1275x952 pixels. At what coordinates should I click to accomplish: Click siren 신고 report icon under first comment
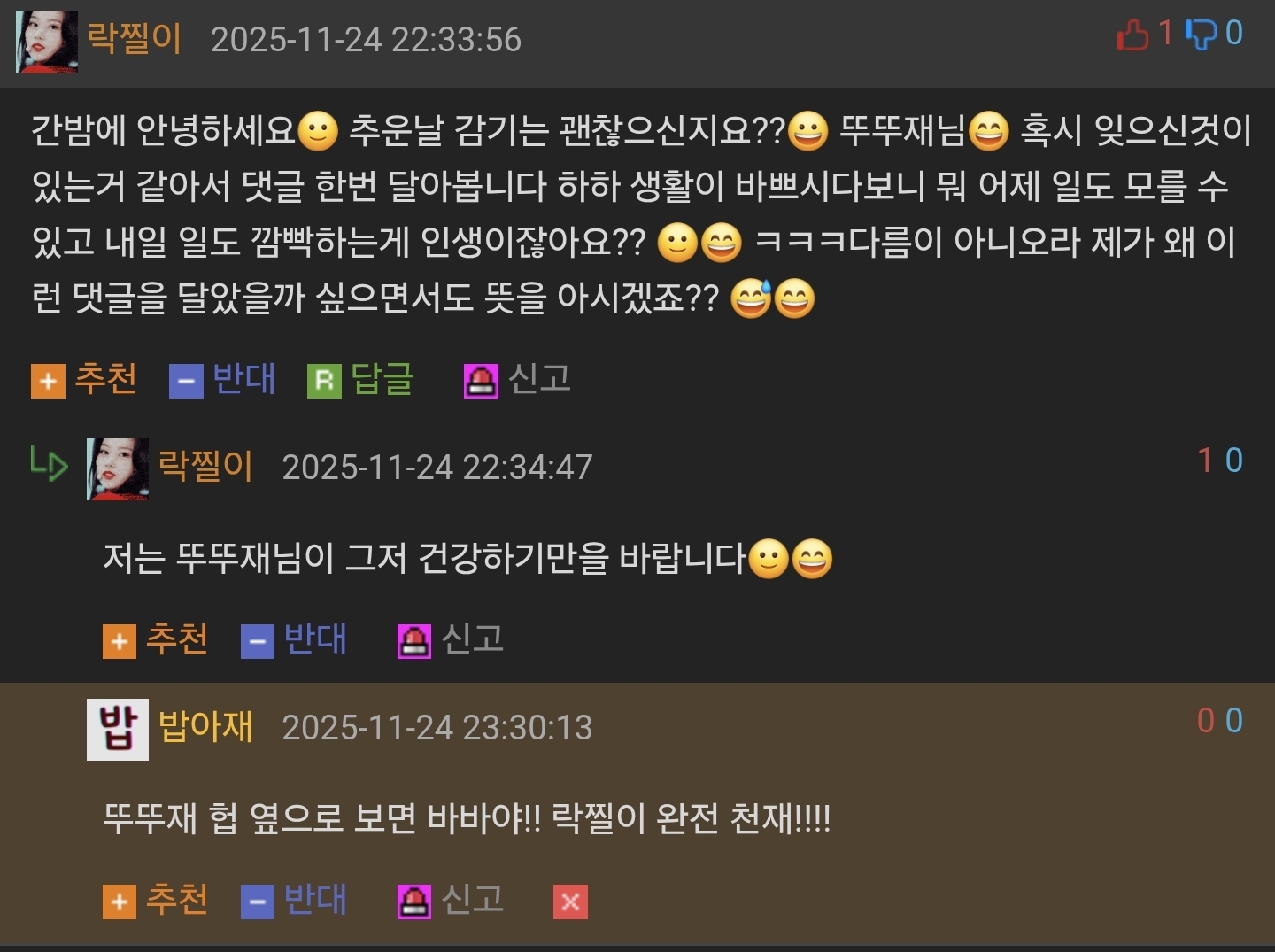tap(481, 381)
